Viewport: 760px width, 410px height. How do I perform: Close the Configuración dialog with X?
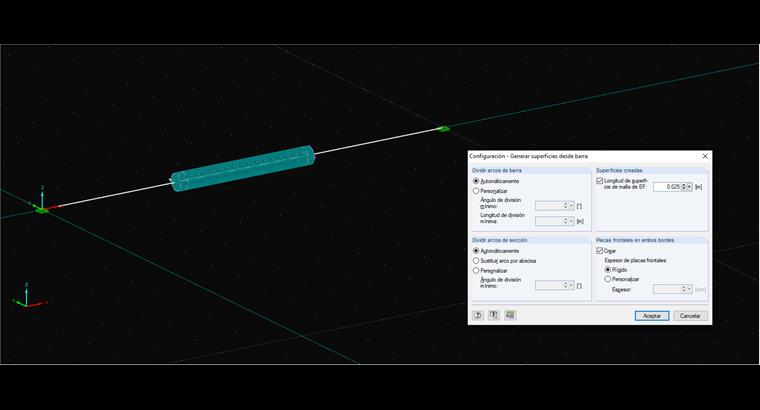point(705,156)
